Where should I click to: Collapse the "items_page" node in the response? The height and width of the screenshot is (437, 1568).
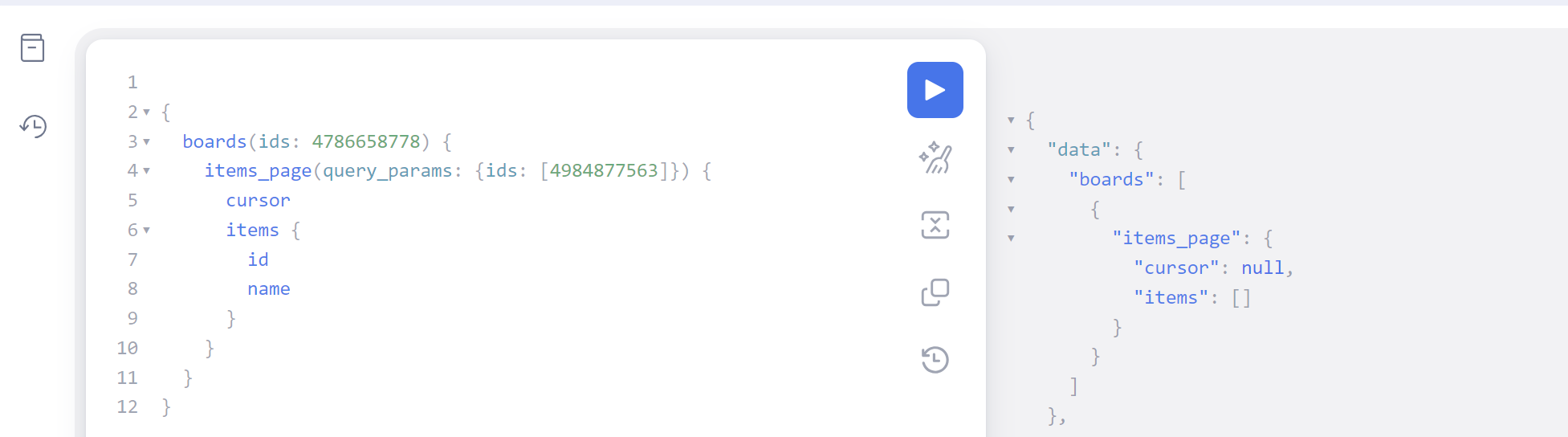coord(1011,239)
